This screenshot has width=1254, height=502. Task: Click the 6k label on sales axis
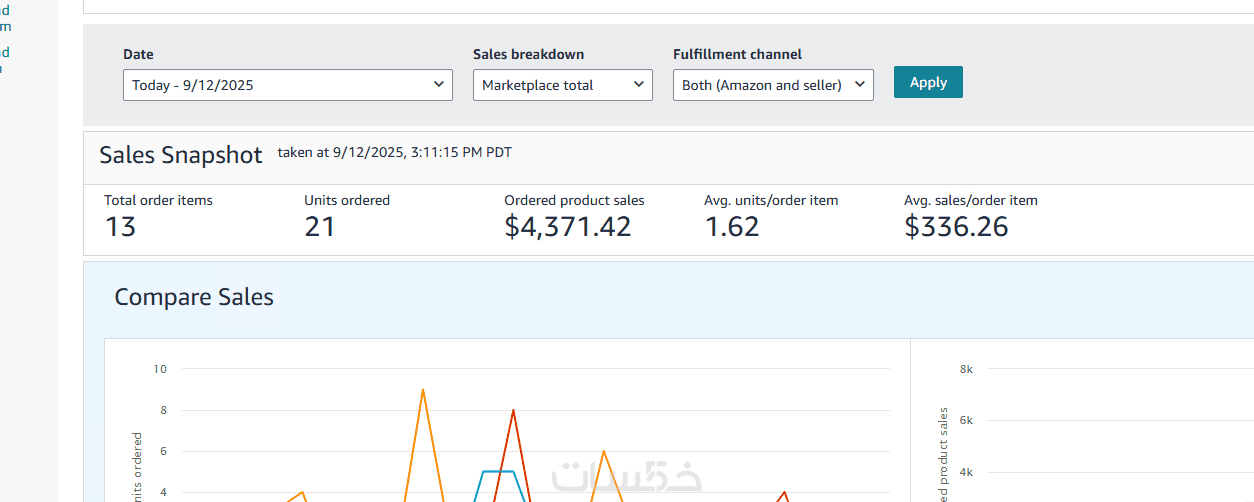point(966,421)
